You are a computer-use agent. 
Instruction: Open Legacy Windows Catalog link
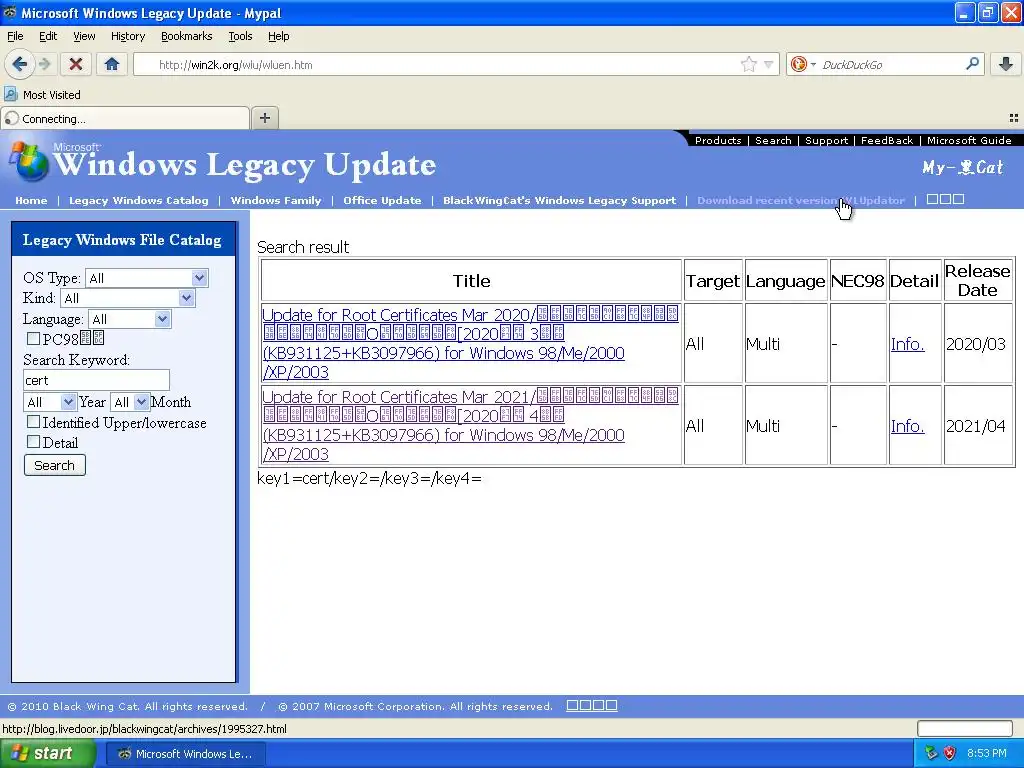click(x=138, y=200)
